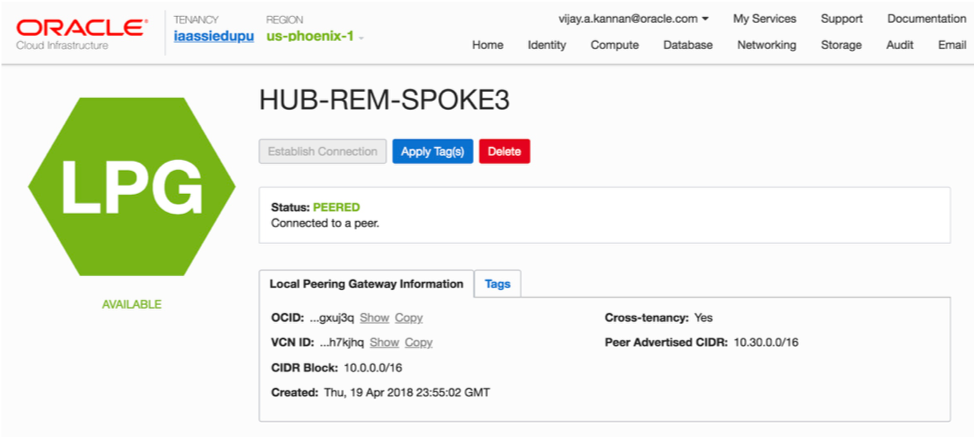Open the Identity menu

pos(547,45)
